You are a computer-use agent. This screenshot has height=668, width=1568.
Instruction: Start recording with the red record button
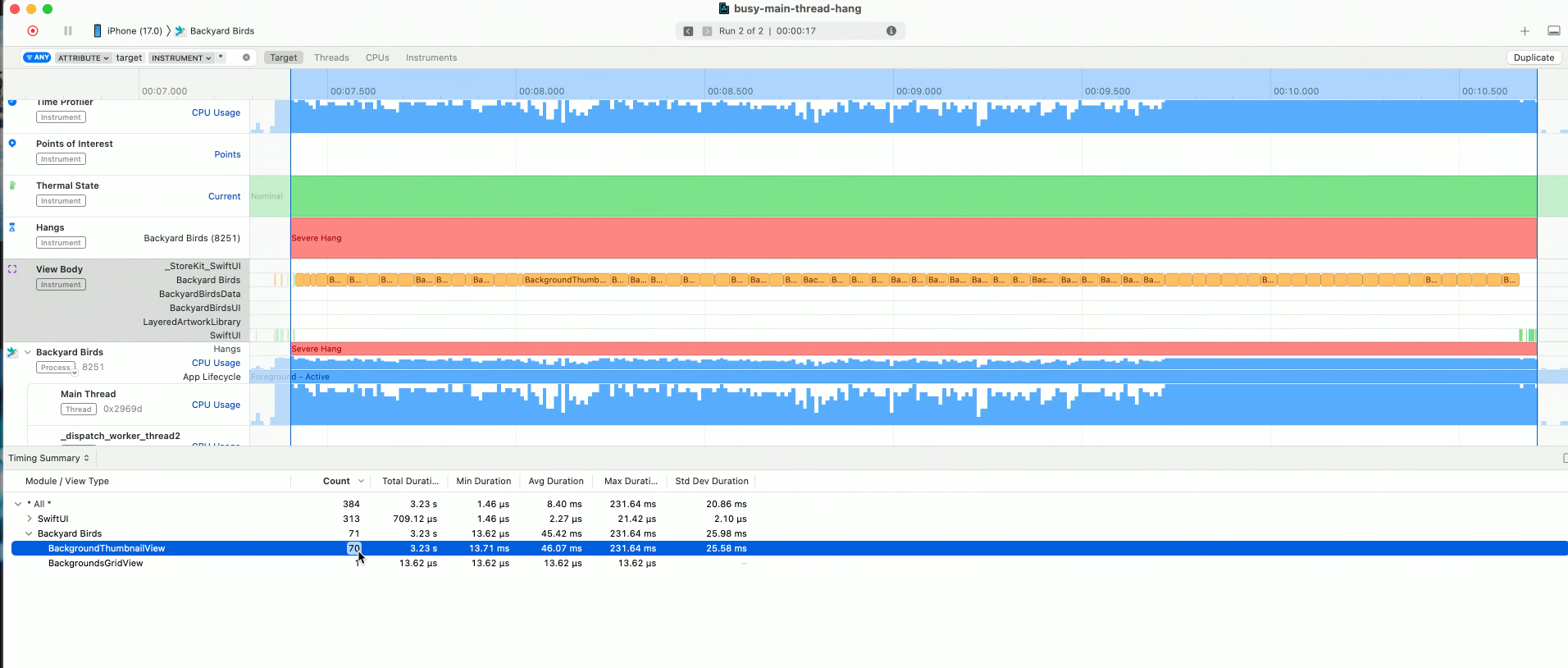click(x=33, y=31)
